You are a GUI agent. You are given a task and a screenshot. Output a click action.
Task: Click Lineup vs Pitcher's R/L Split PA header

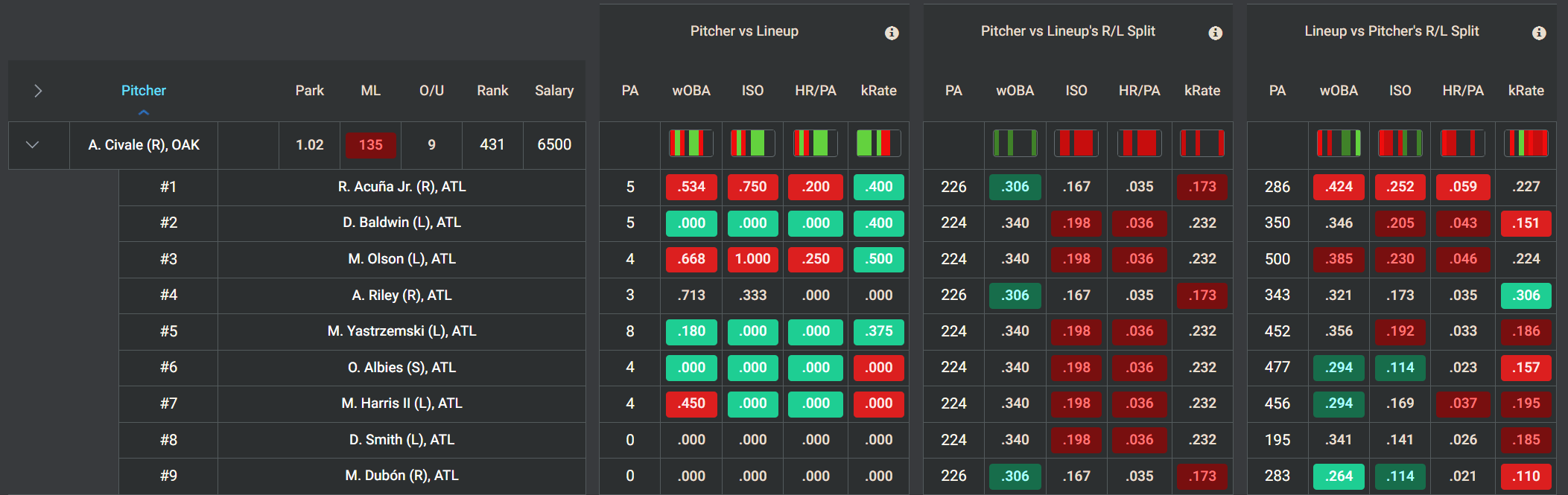tap(1277, 91)
